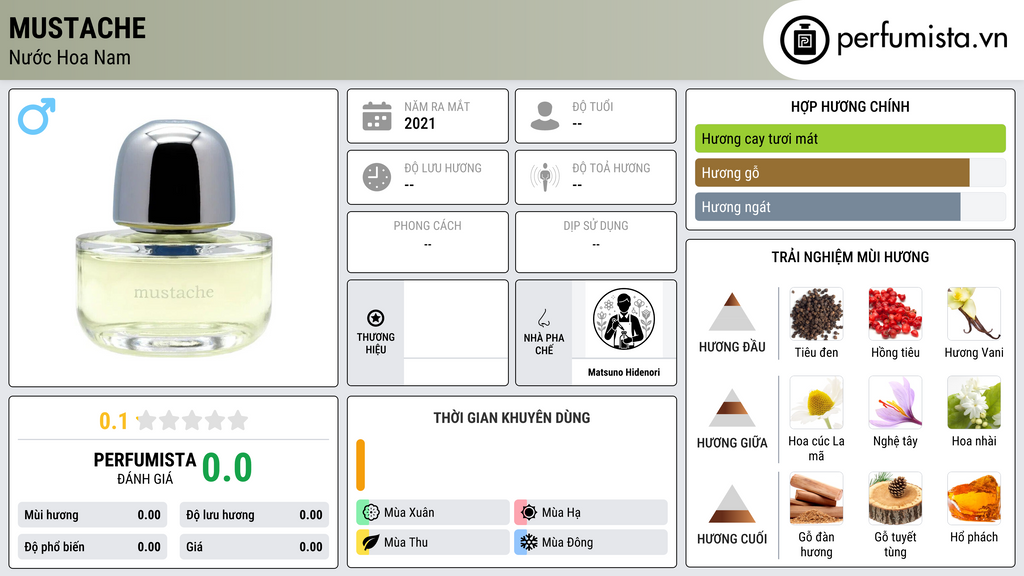
Task: Click the Hợp hương chính heading
Action: pyautogui.click(x=850, y=106)
